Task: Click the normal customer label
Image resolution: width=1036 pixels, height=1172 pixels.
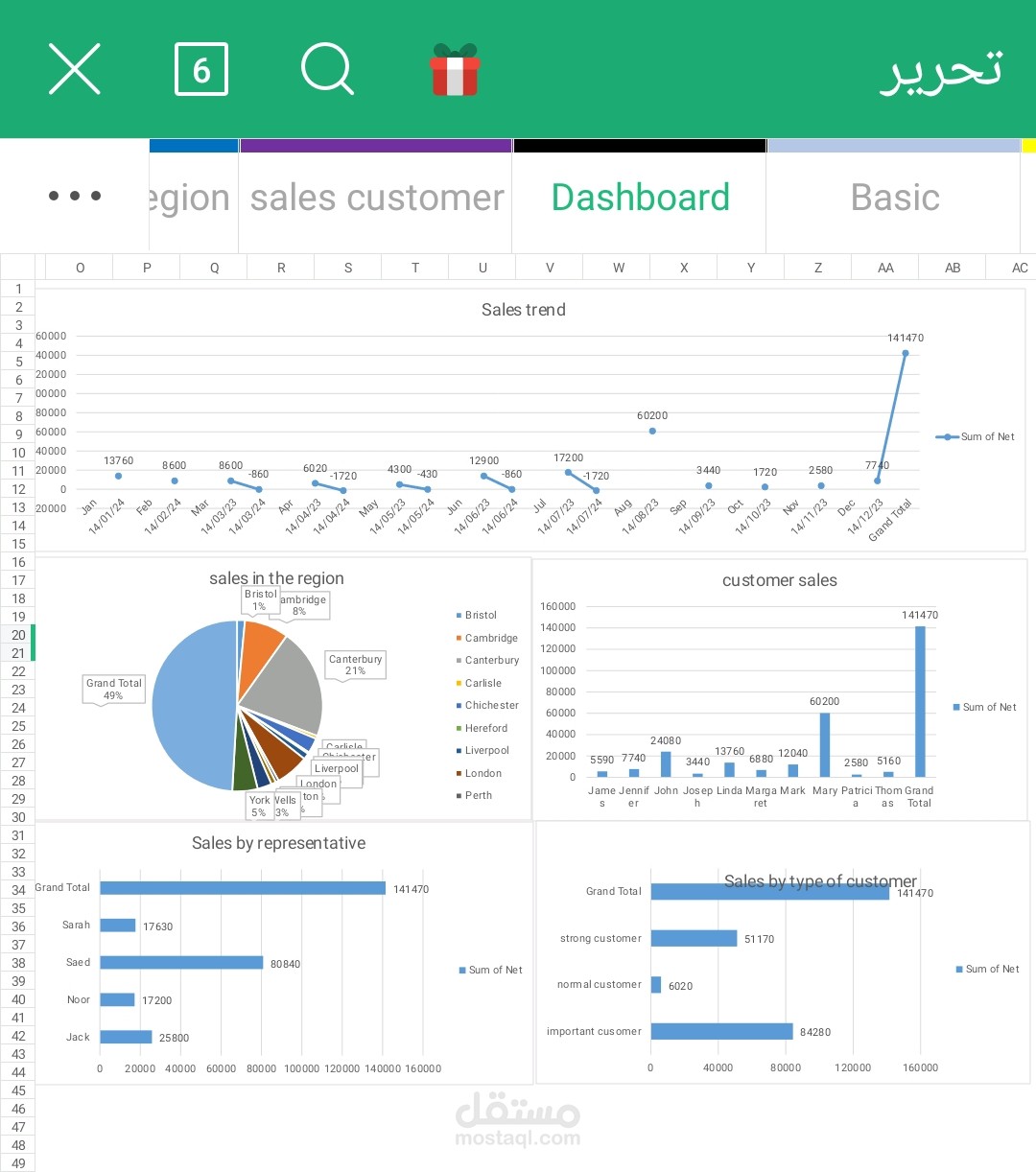Action: click(600, 984)
